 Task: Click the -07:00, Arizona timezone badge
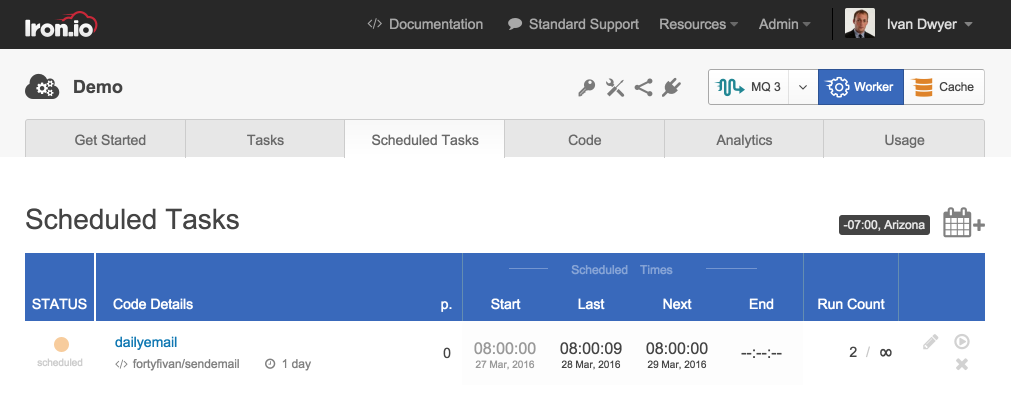884,225
